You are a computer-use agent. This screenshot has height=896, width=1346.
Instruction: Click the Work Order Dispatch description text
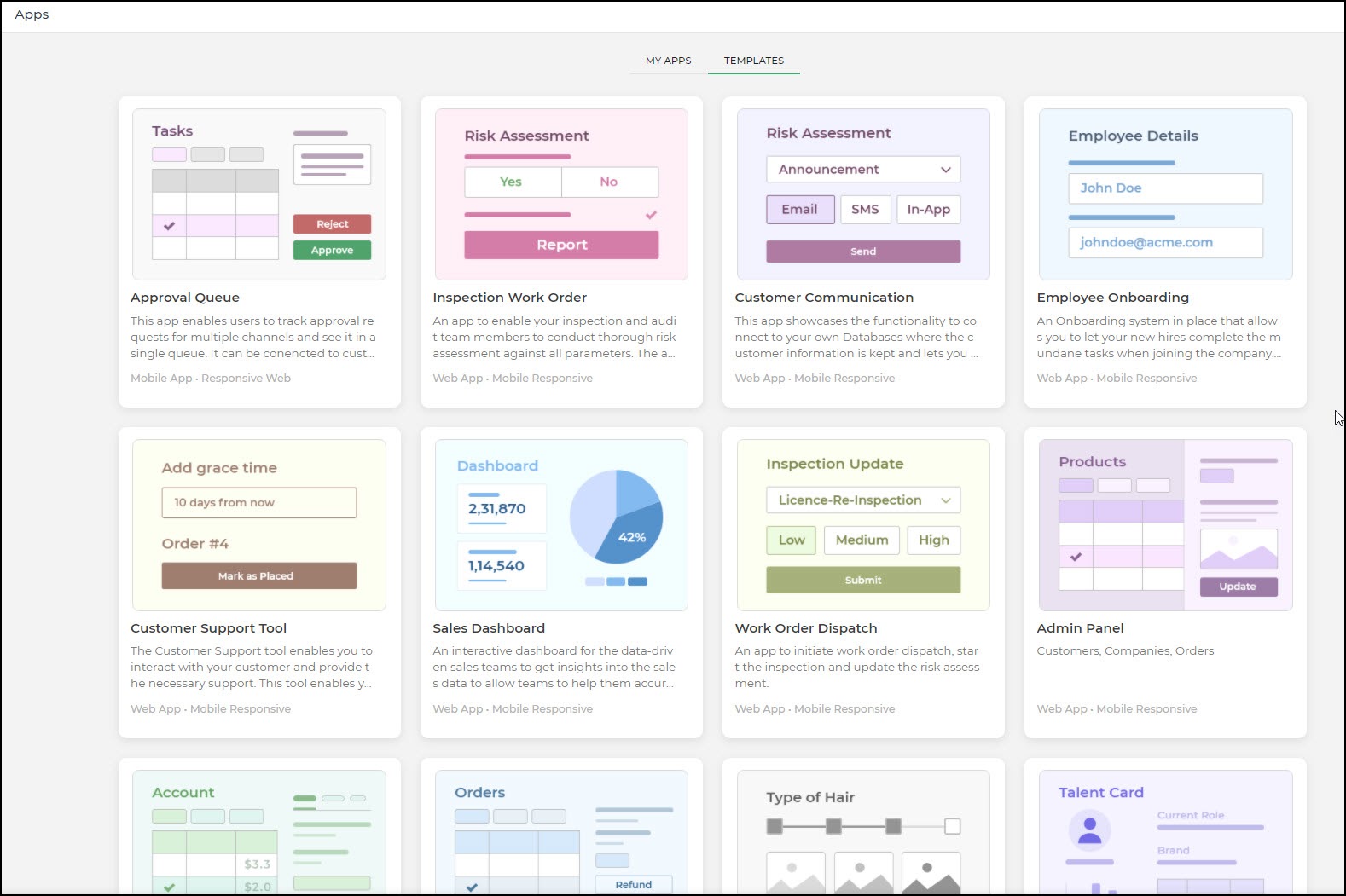[x=857, y=667]
